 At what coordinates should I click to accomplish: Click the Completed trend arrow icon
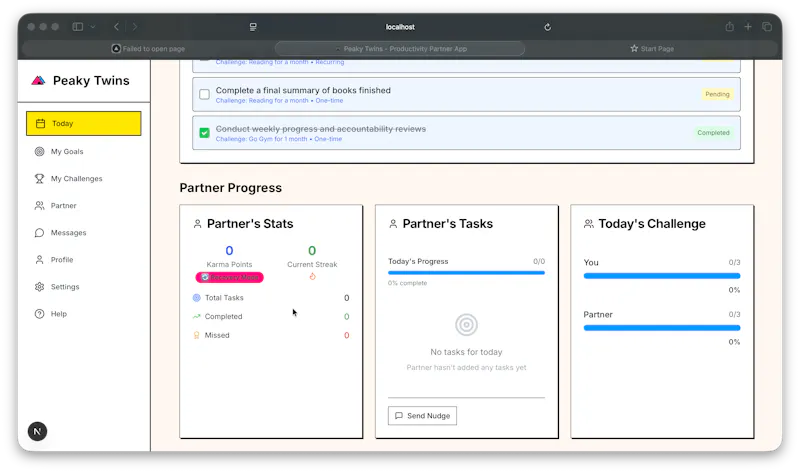pos(196,316)
